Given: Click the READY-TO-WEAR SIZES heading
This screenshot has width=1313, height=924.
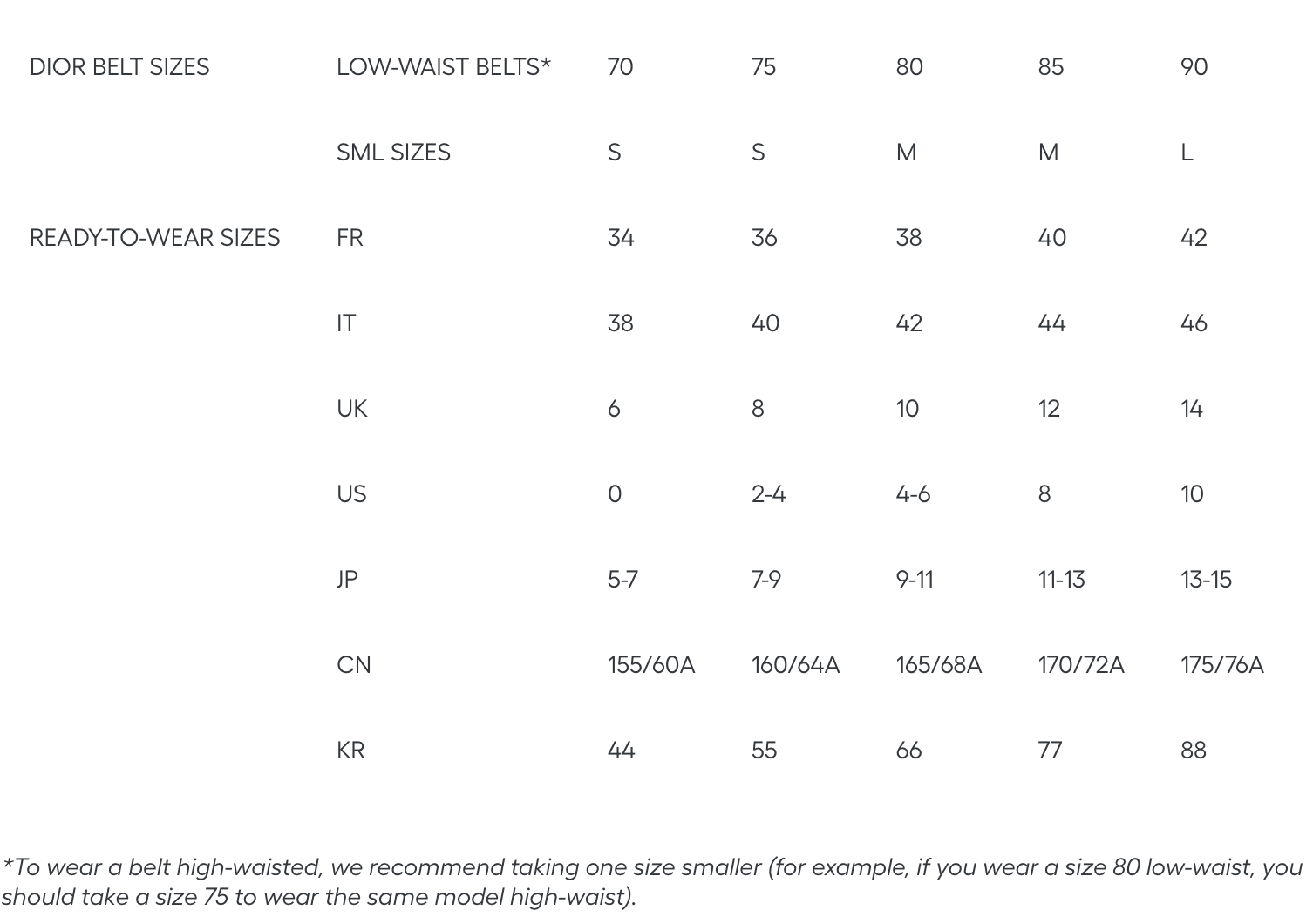Looking at the screenshot, I should 155,238.
